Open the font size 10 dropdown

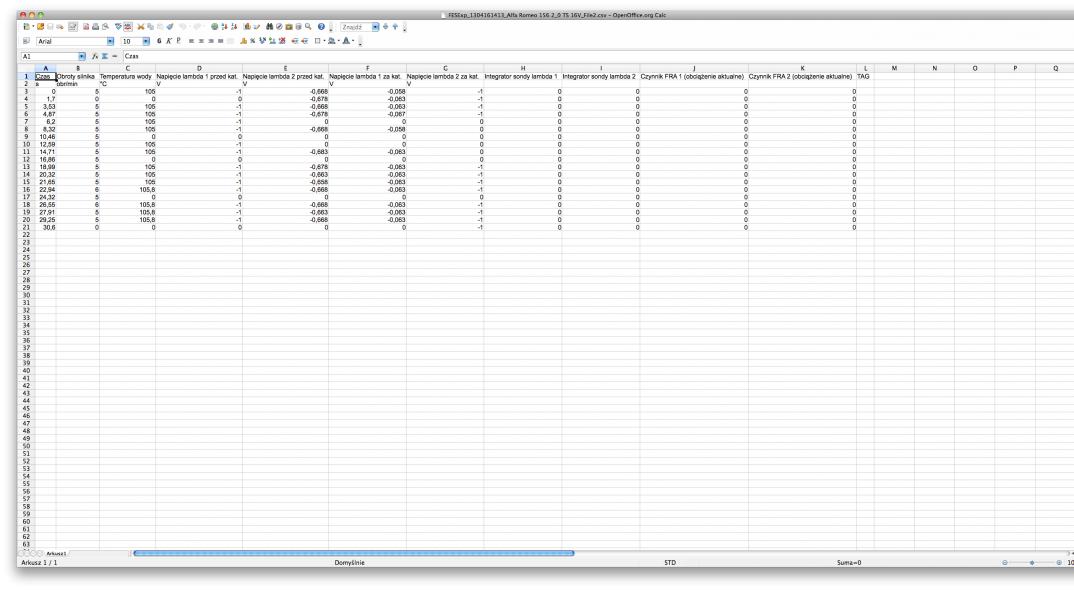pos(147,41)
